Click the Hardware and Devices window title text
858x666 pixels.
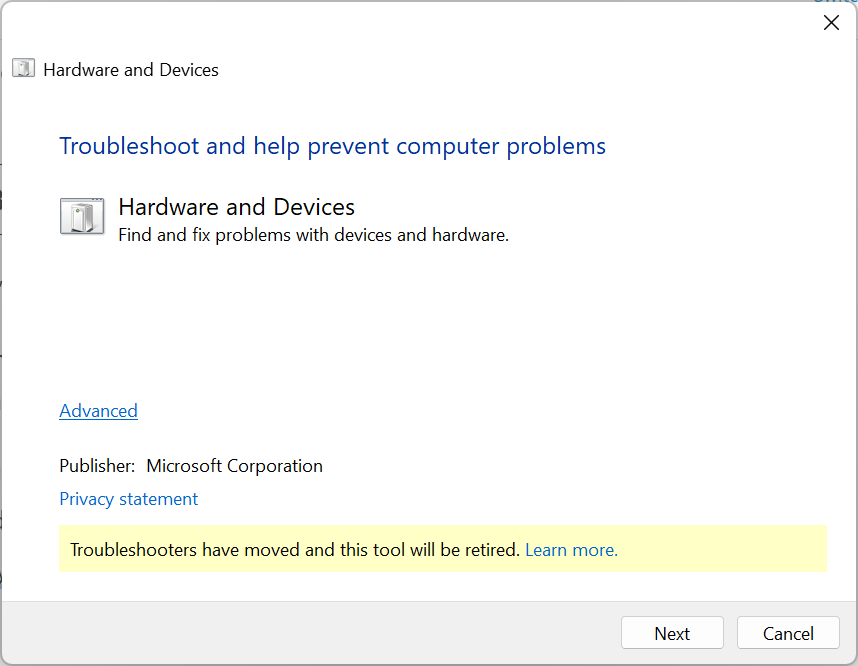(x=131, y=70)
